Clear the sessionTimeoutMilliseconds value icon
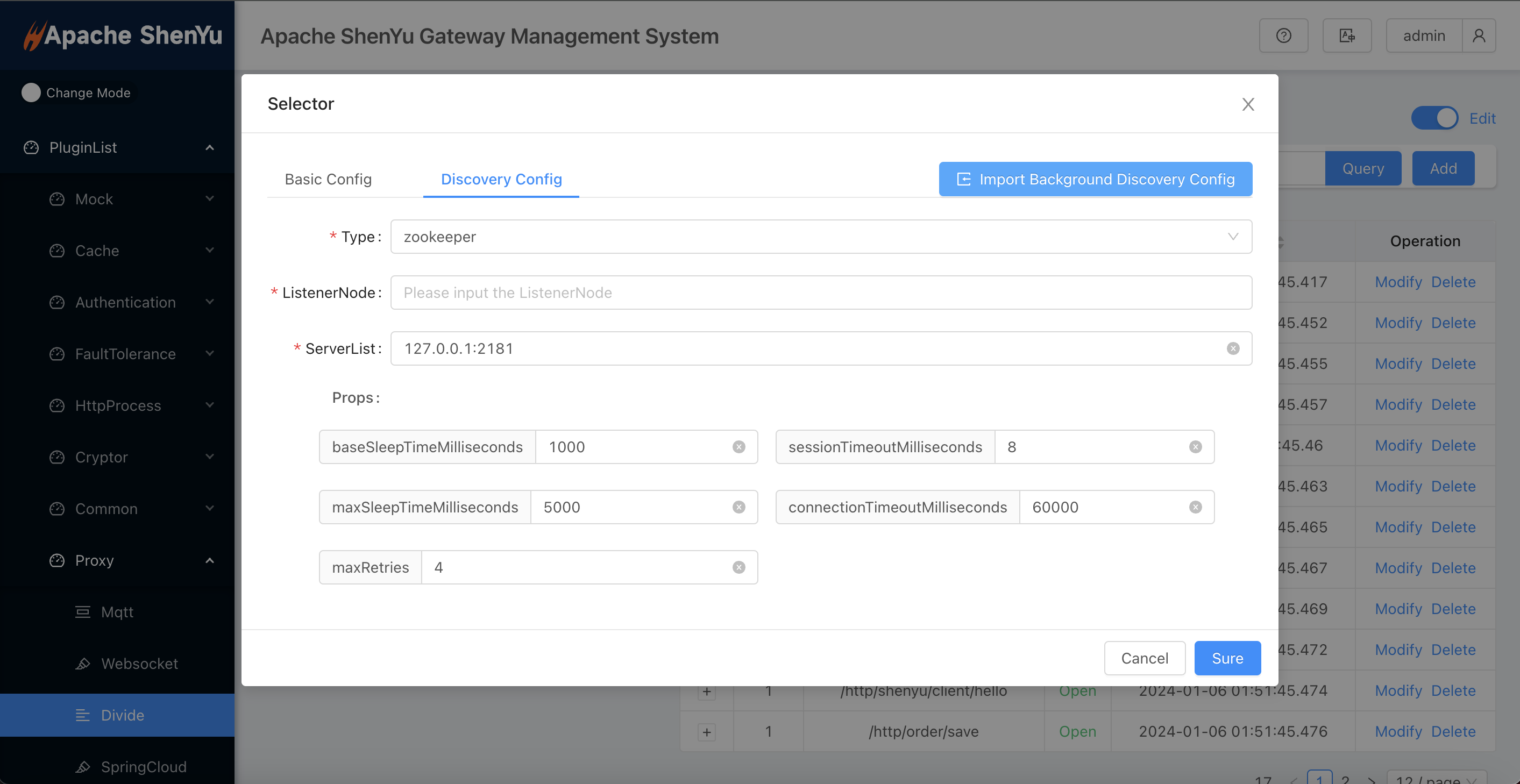 pos(1195,447)
